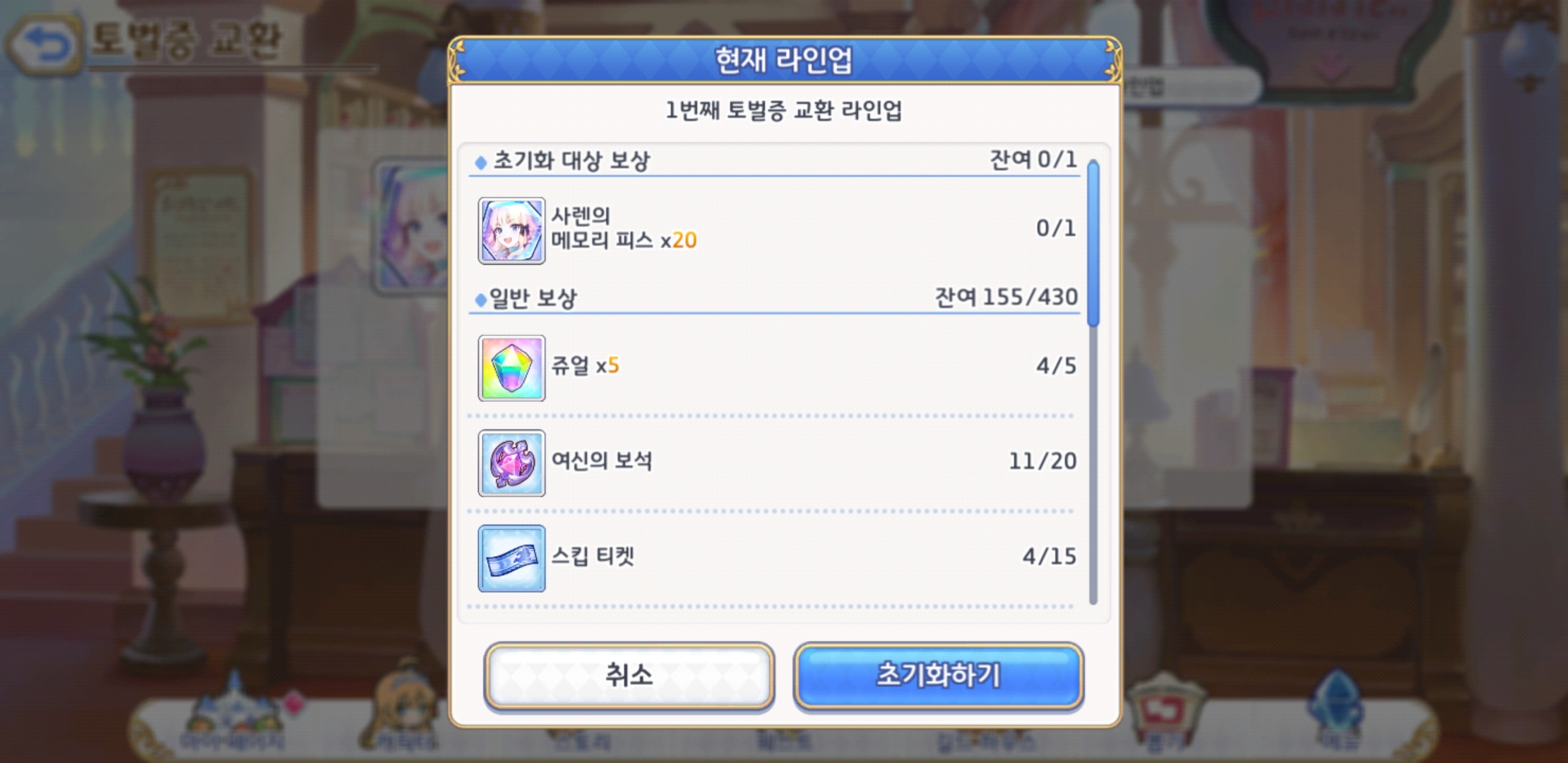1568x763 pixels.
Task: Tap the 쥬얼 x5 reward row
Action: (x=777, y=368)
